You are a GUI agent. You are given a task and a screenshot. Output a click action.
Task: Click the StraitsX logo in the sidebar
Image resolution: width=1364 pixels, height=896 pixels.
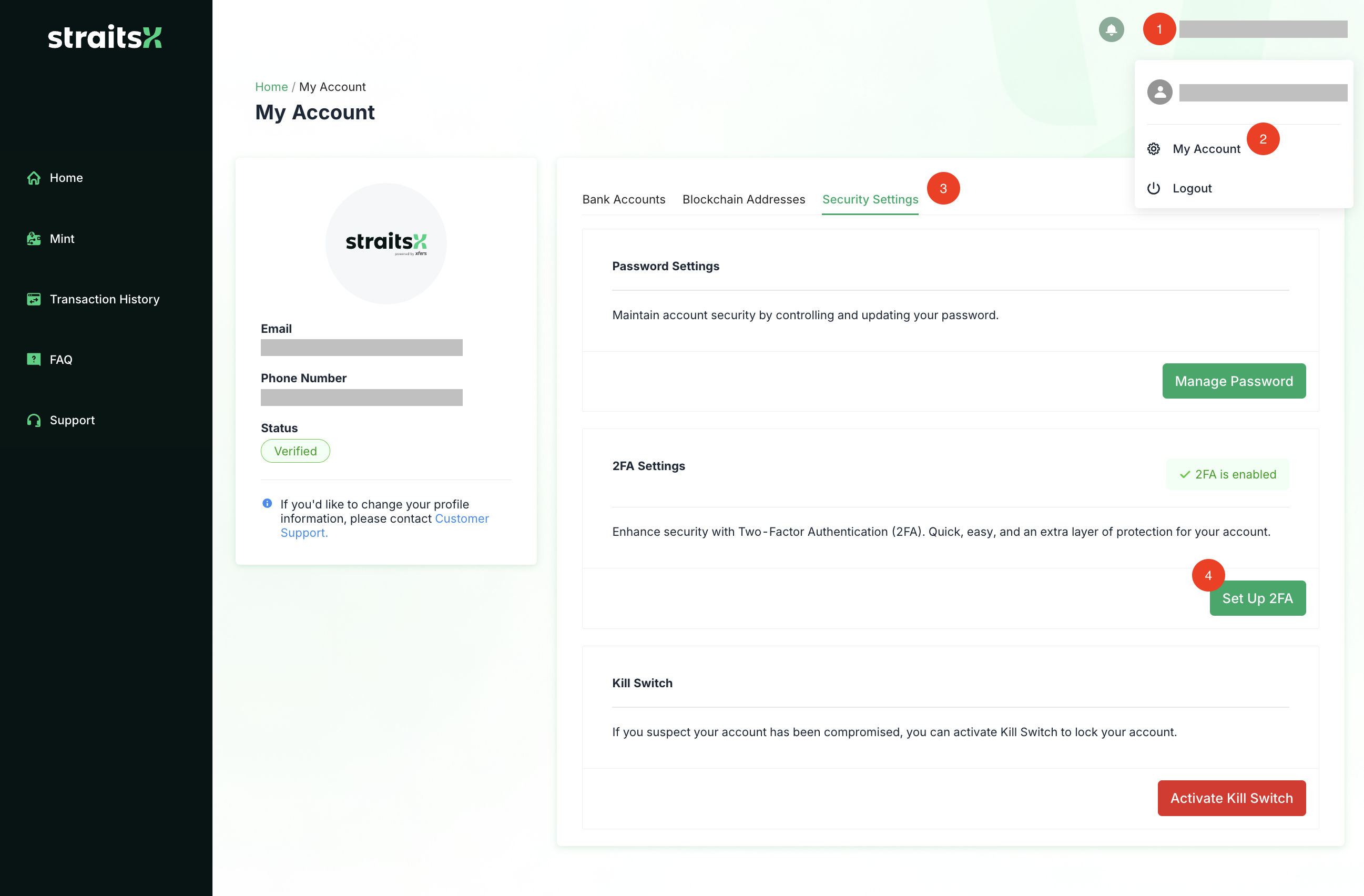click(x=105, y=37)
